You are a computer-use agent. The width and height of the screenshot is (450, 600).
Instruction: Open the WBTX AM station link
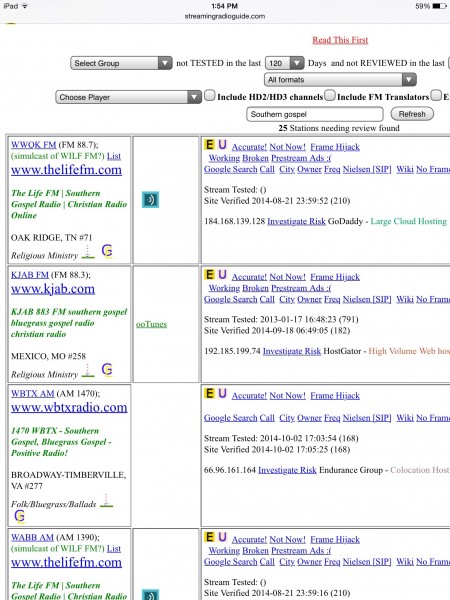33,393
